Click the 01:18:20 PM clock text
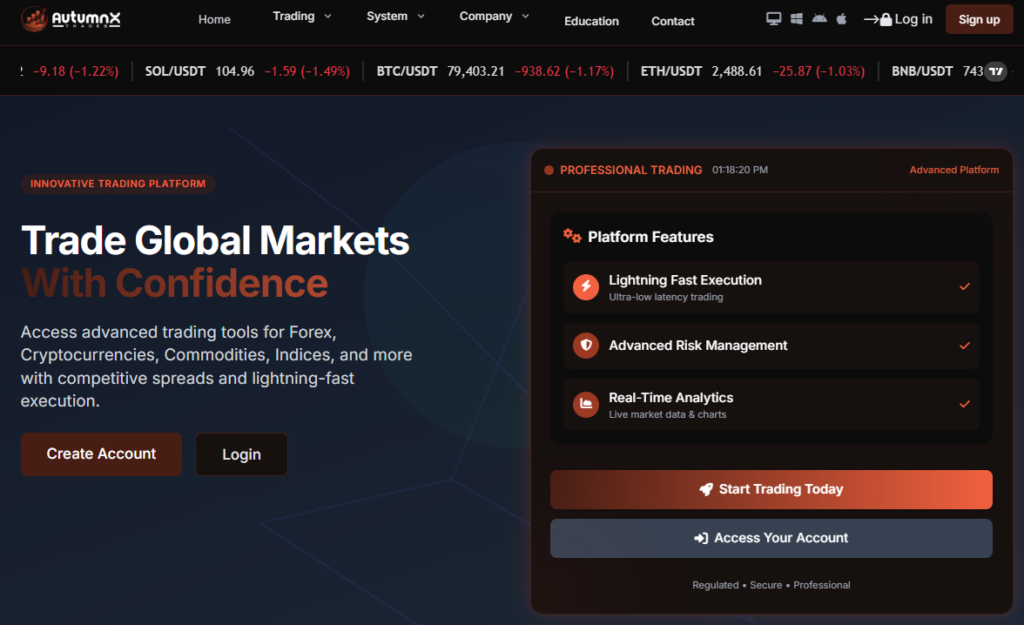Viewport: 1024px width, 625px height. pyautogui.click(x=740, y=170)
